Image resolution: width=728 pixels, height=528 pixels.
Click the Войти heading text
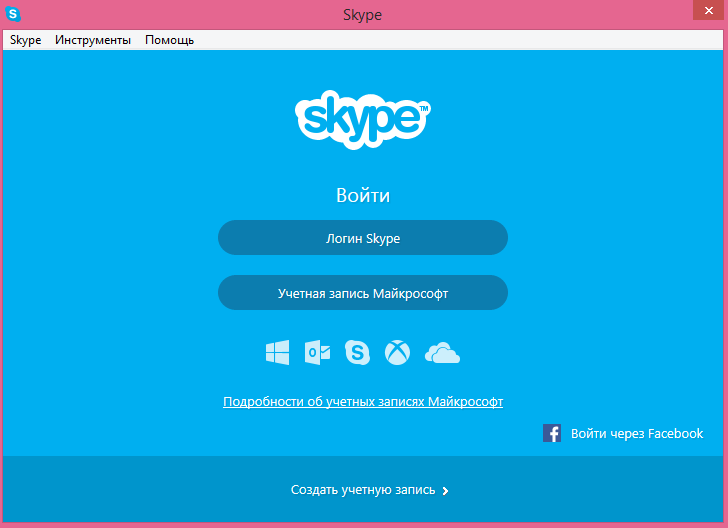(362, 195)
